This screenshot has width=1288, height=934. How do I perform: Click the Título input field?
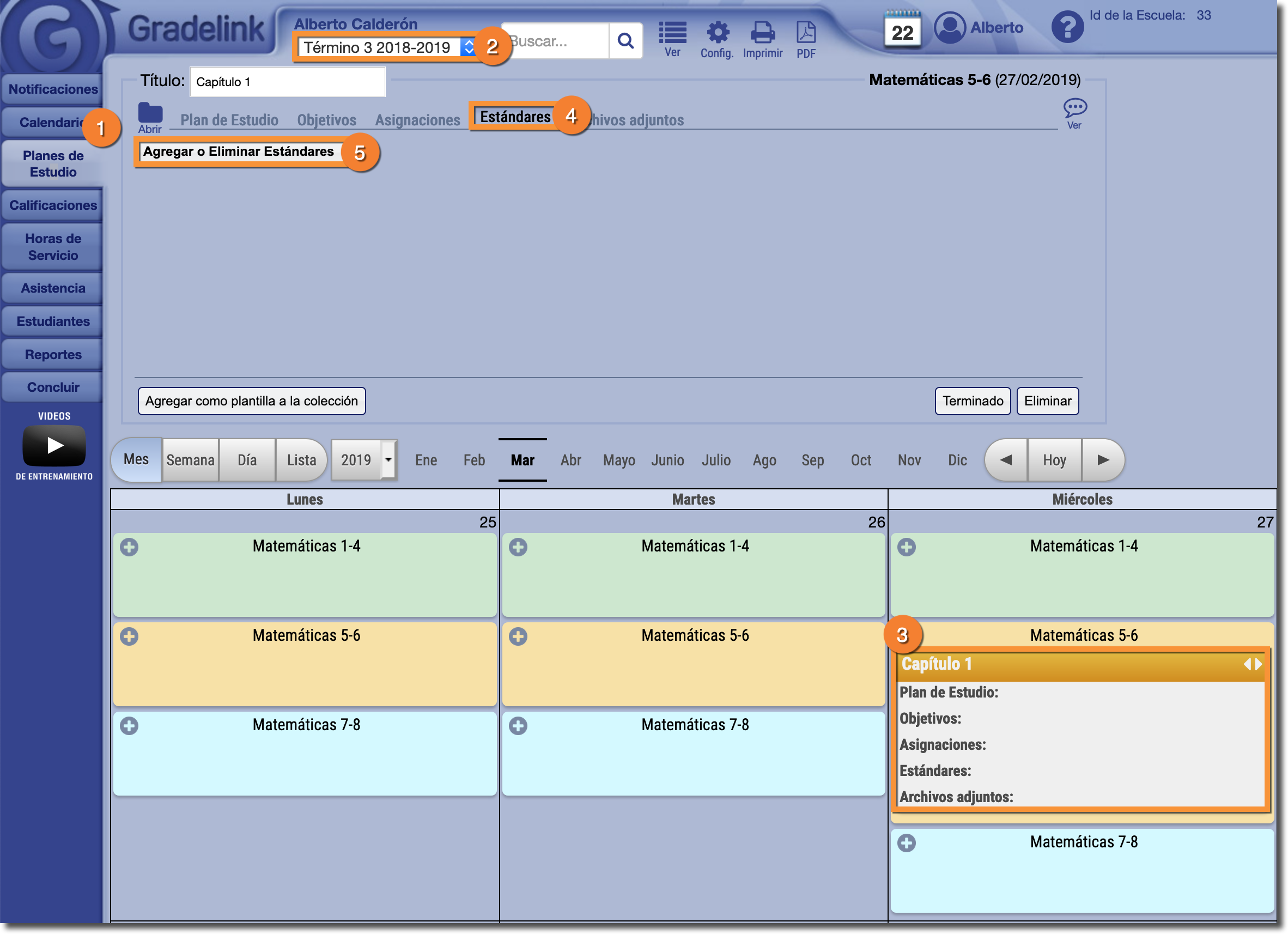(287, 82)
